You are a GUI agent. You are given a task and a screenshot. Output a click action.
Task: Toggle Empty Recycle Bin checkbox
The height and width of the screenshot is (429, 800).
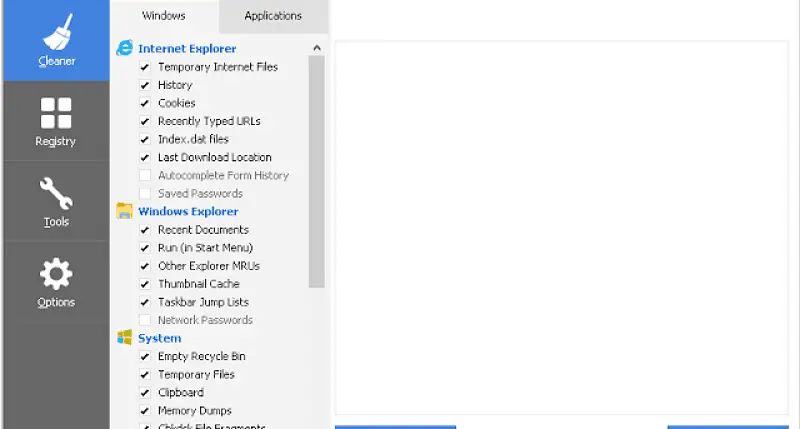click(x=145, y=356)
